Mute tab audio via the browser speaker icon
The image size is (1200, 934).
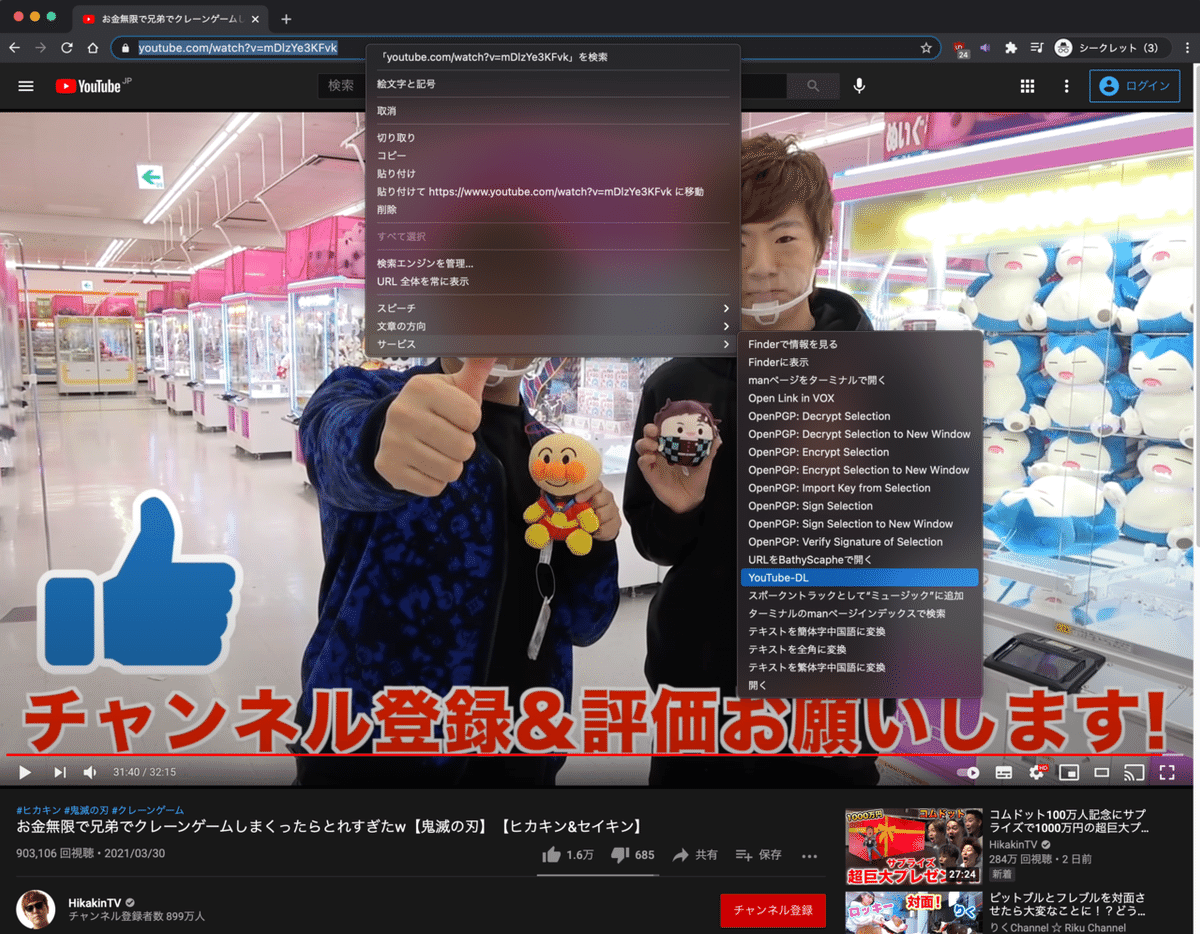[984, 47]
